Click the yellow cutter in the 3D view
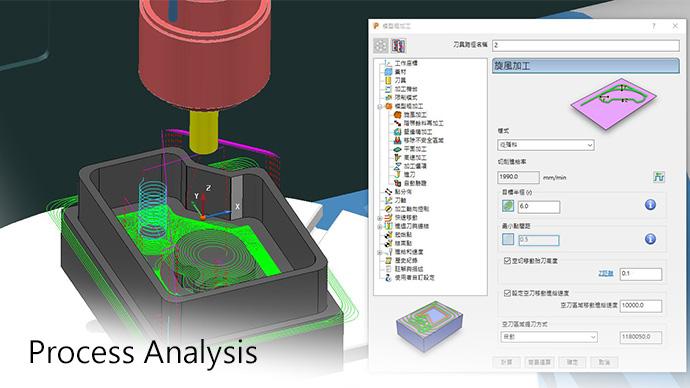 click(x=203, y=132)
